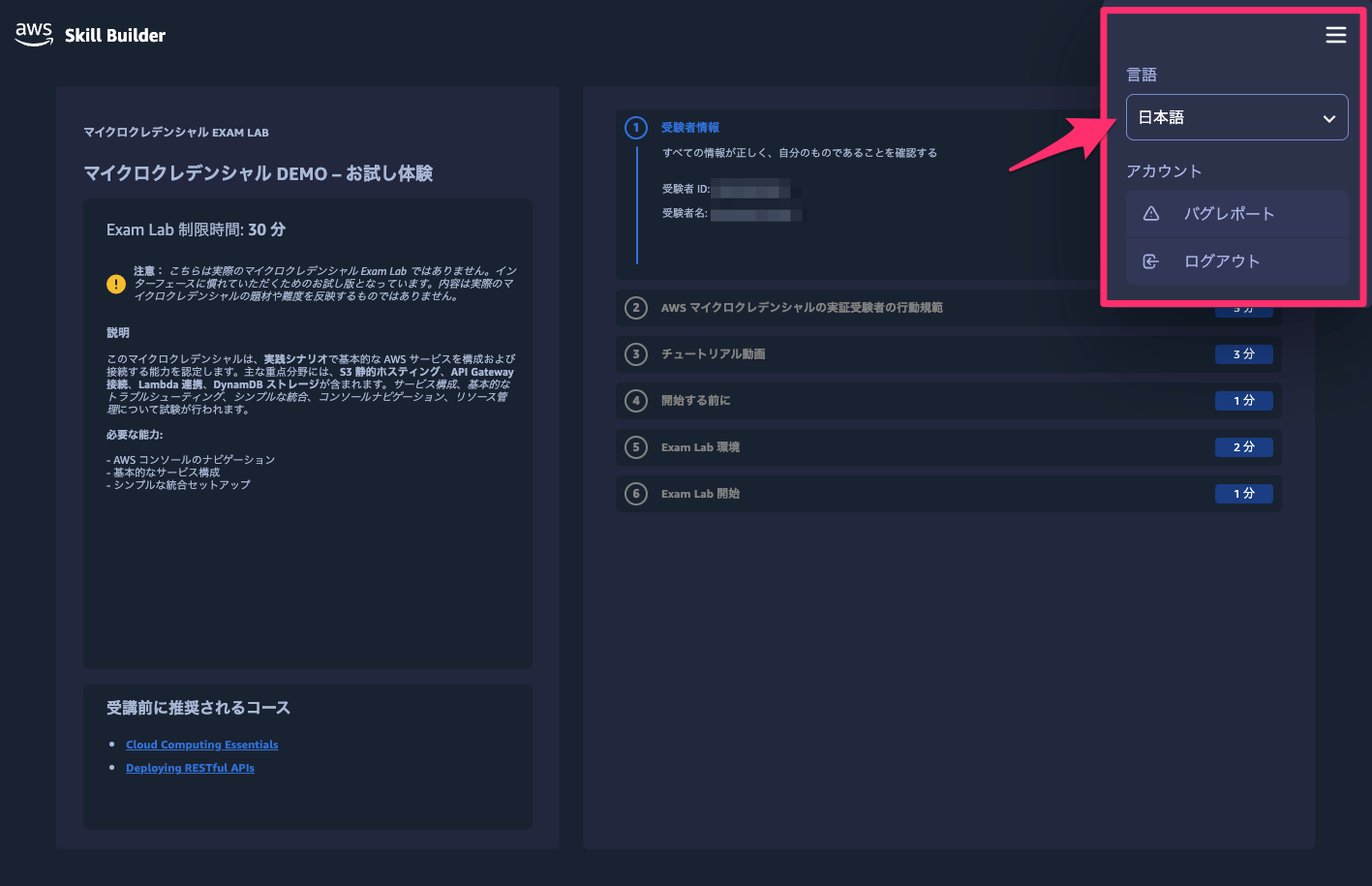Click the アカウント label in the menu
Image resolution: width=1372 pixels, height=886 pixels.
pyautogui.click(x=1164, y=171)
